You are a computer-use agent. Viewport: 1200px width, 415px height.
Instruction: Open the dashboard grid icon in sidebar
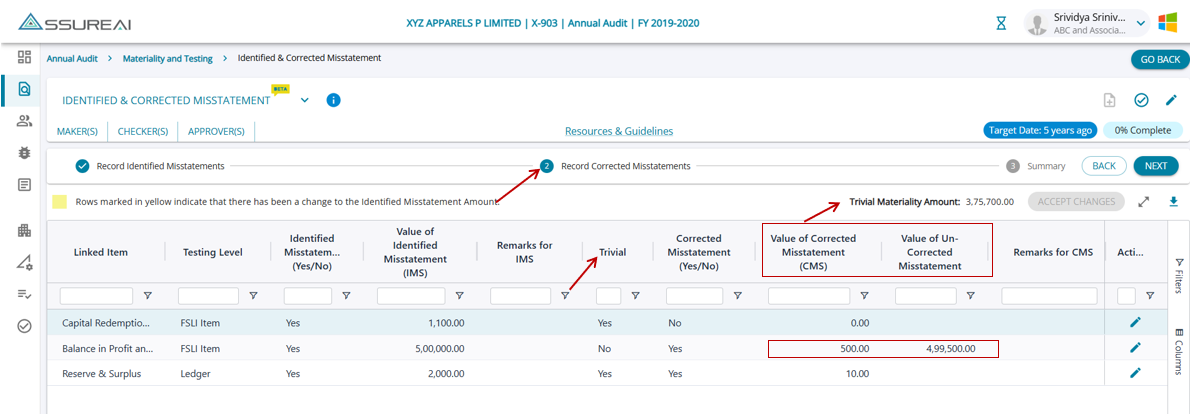point(24,57)
